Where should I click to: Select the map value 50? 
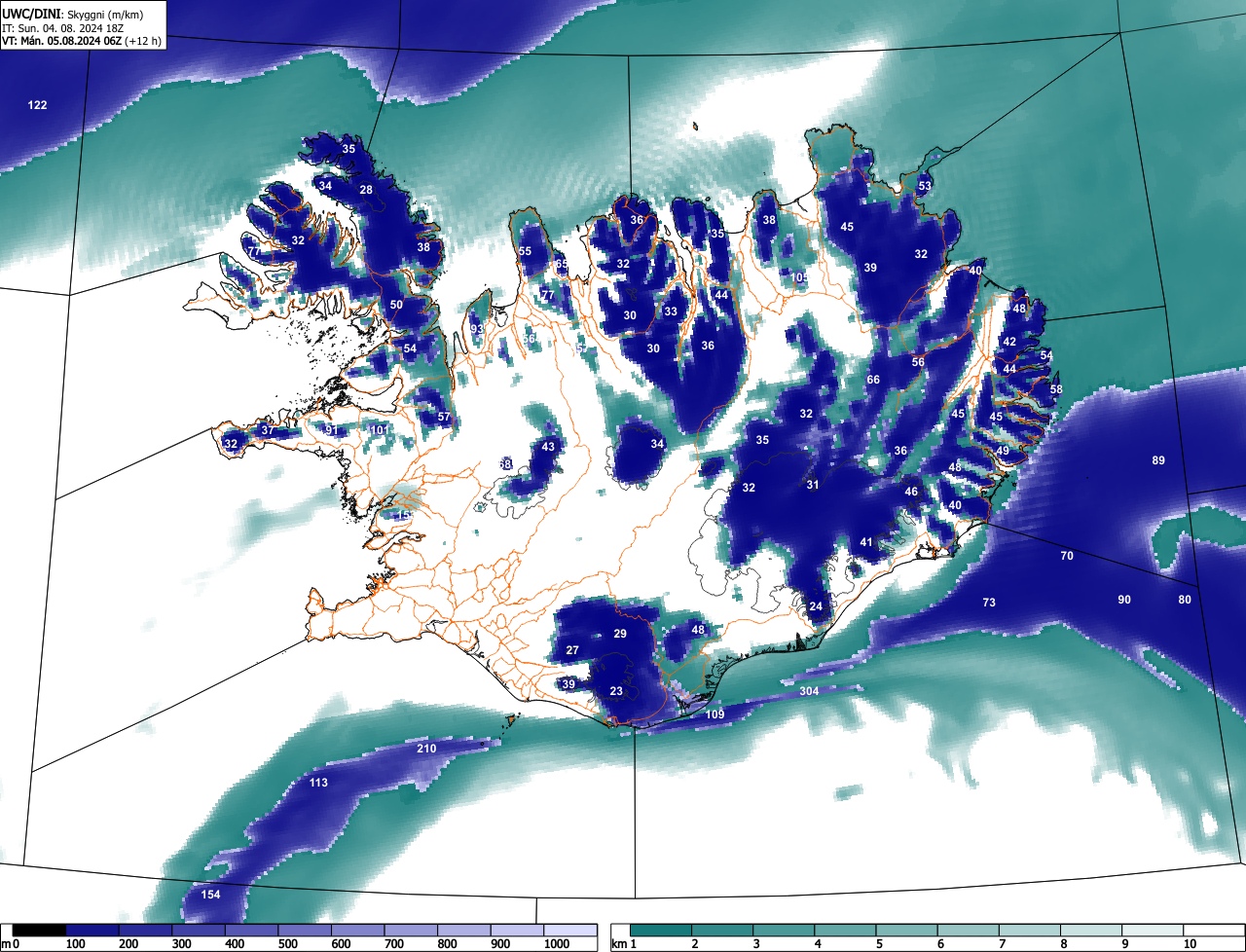[396, 305]
